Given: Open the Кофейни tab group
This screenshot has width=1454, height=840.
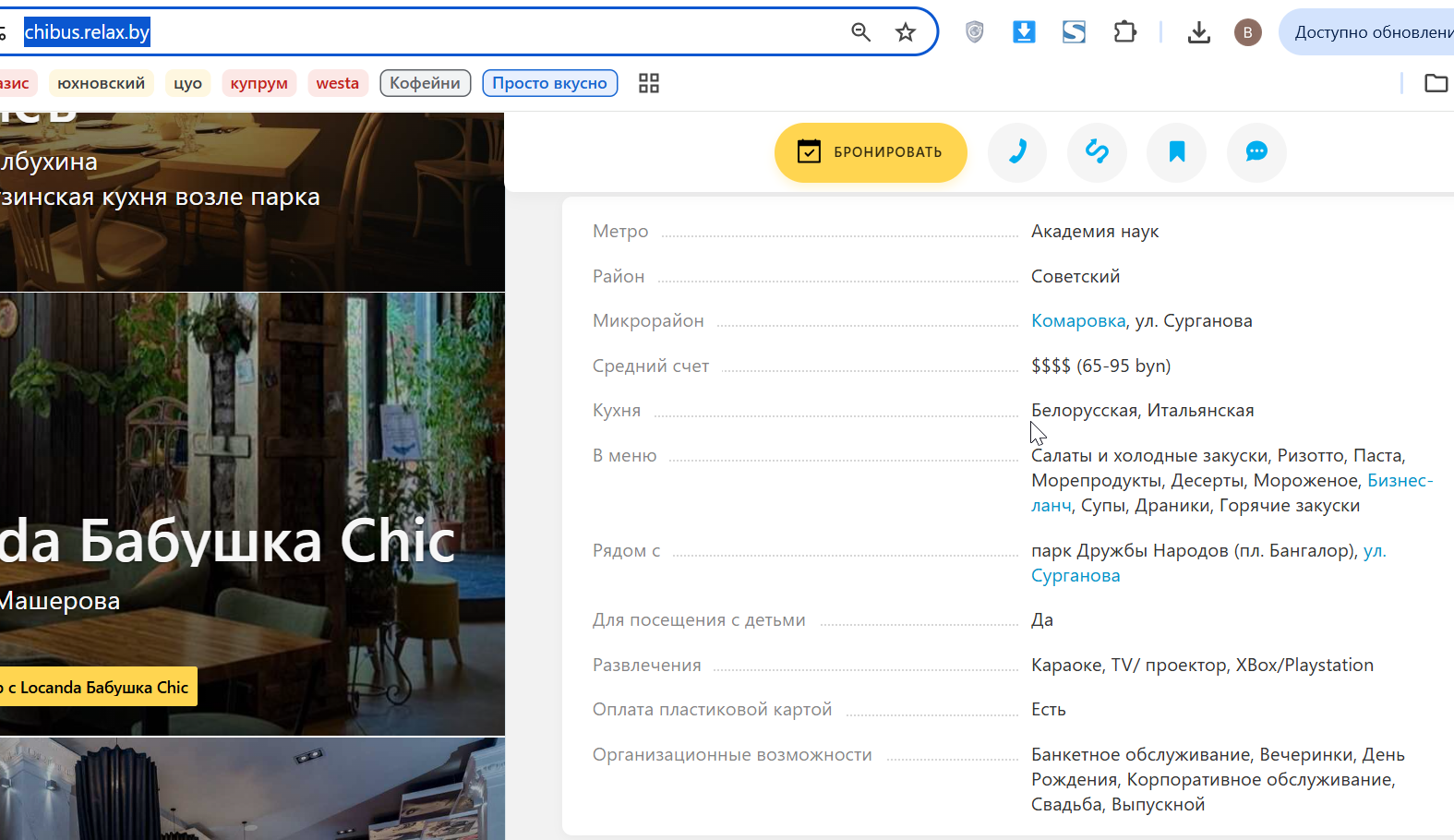Looking at the screenshot, I should 426,83.
